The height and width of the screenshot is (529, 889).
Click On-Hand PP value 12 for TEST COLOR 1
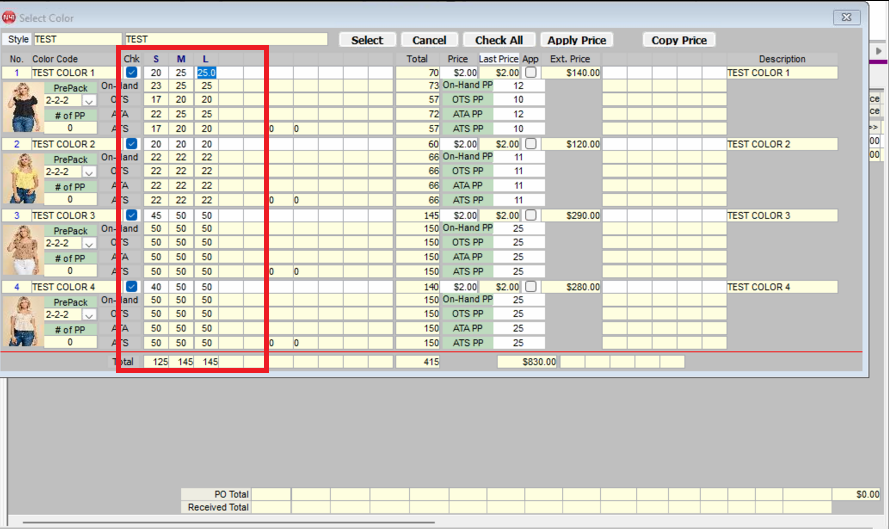[x=519, y=86]
